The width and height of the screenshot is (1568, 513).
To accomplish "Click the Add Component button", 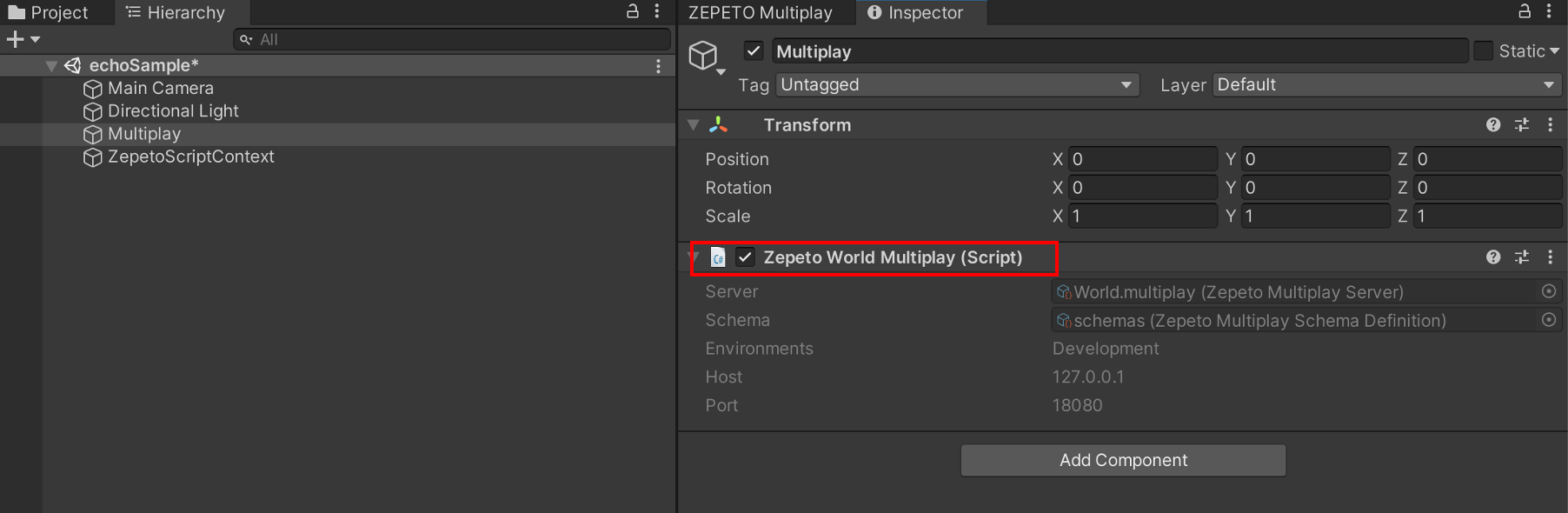I will click(x=1122, y=460).
